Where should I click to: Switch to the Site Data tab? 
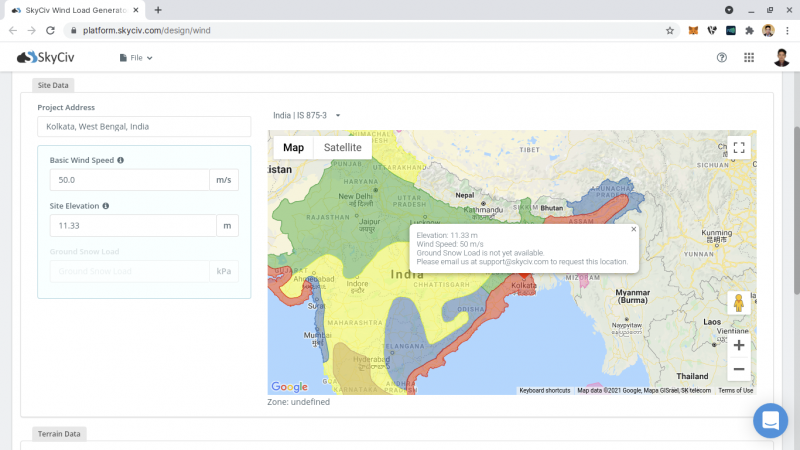52,85
